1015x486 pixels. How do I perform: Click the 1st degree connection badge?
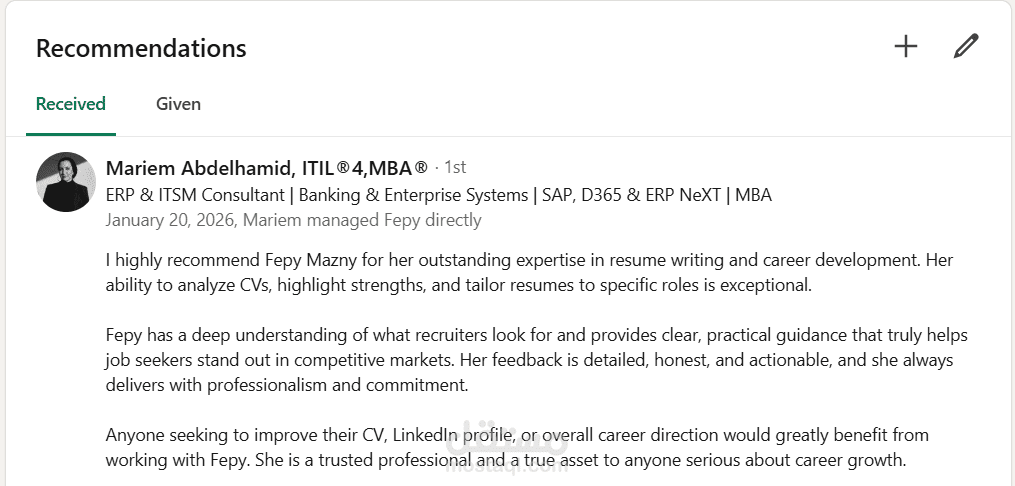click(454, 168)
